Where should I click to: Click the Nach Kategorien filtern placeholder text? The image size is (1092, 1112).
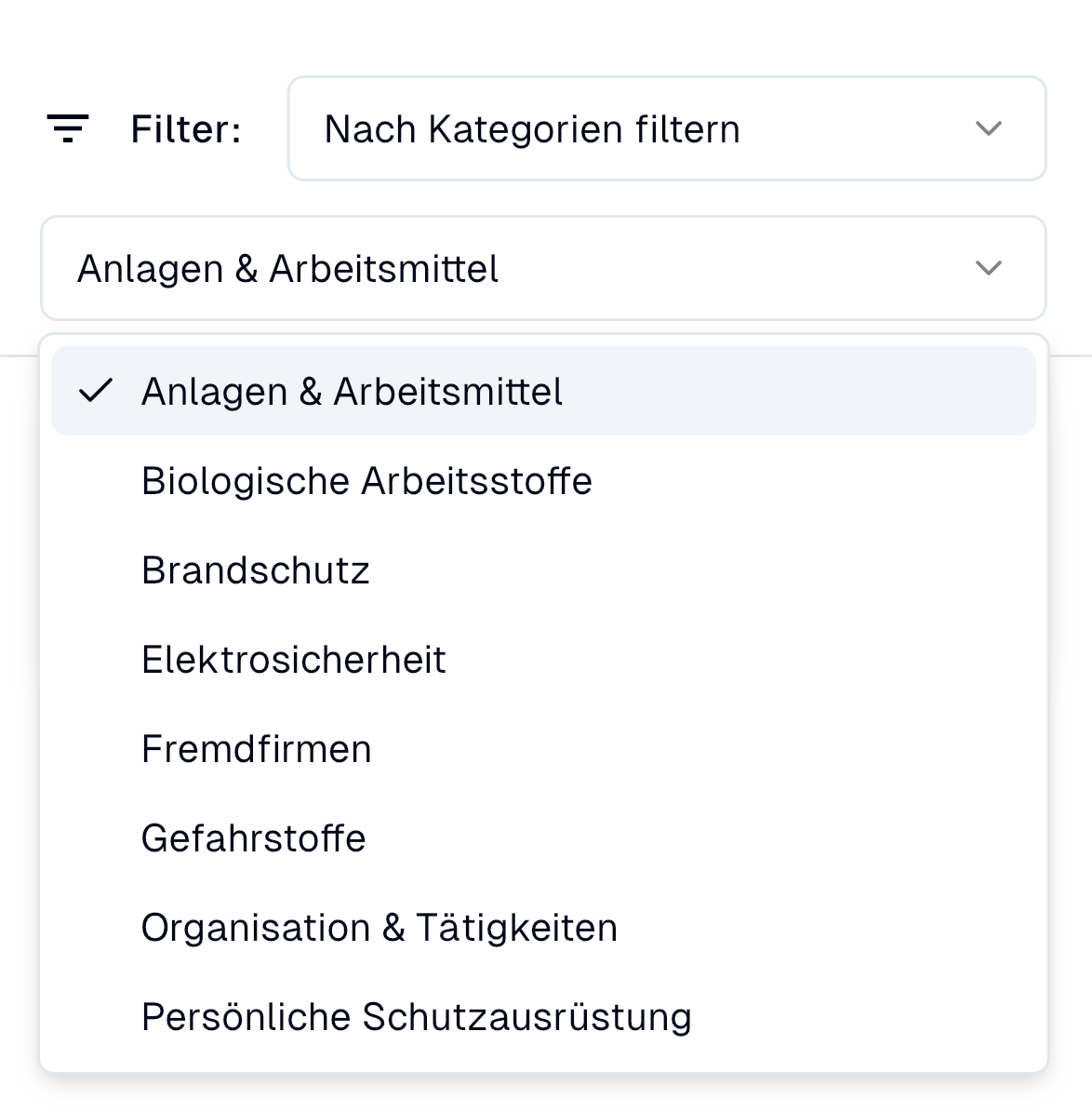coord(532,129)
